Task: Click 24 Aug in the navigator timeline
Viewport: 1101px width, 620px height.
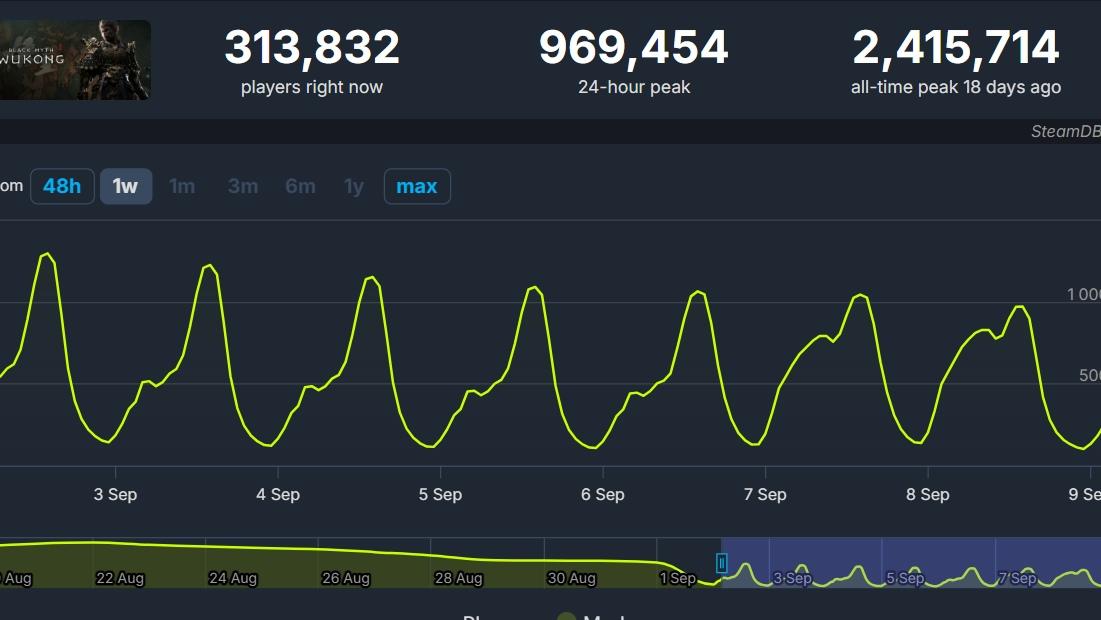Action: pyautogui.click(x=233, y=579)
